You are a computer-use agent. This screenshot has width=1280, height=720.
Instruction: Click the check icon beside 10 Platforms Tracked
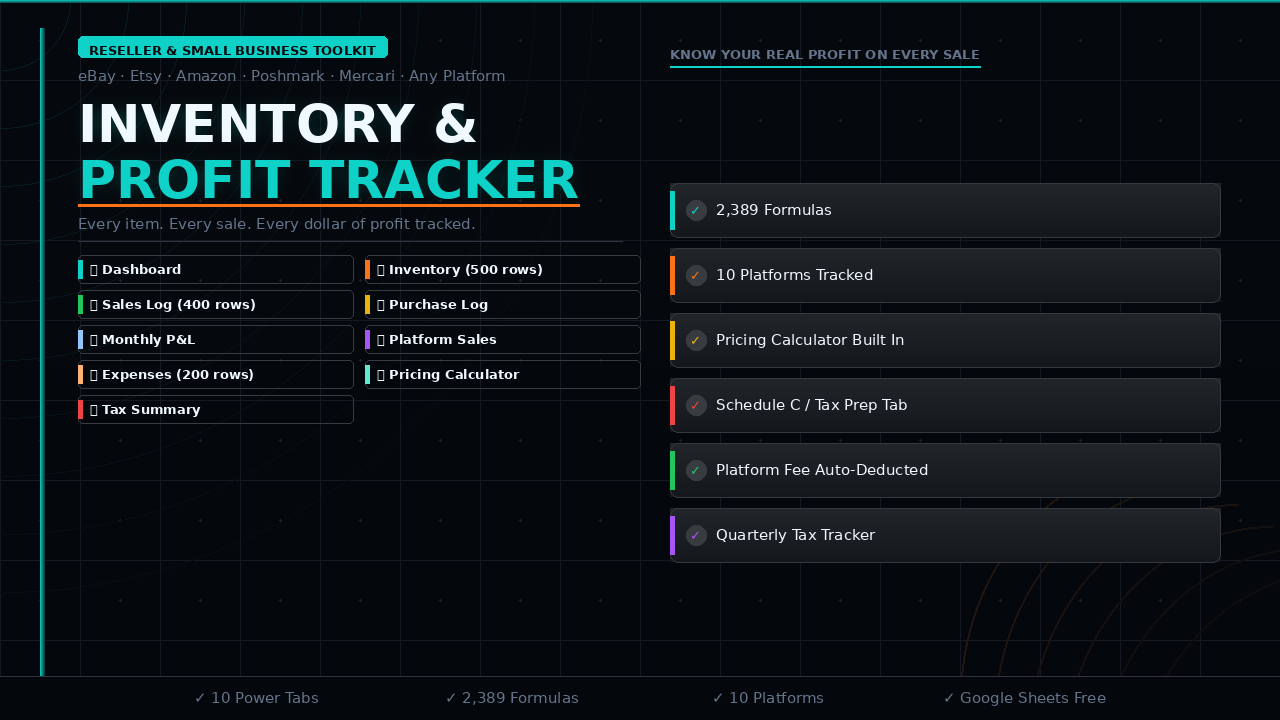tap(696, 275)
